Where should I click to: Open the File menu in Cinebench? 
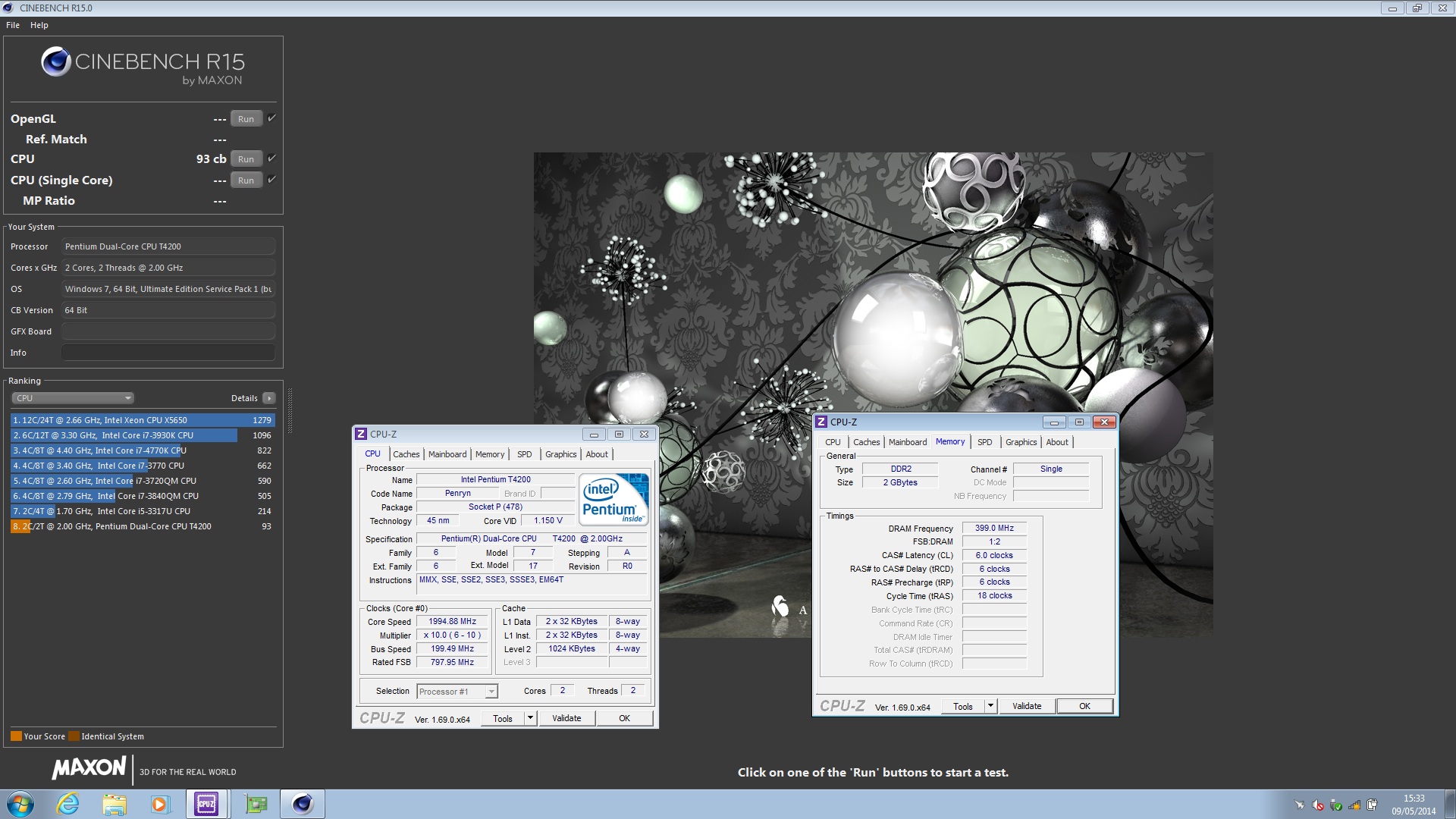tap(13, 25)
